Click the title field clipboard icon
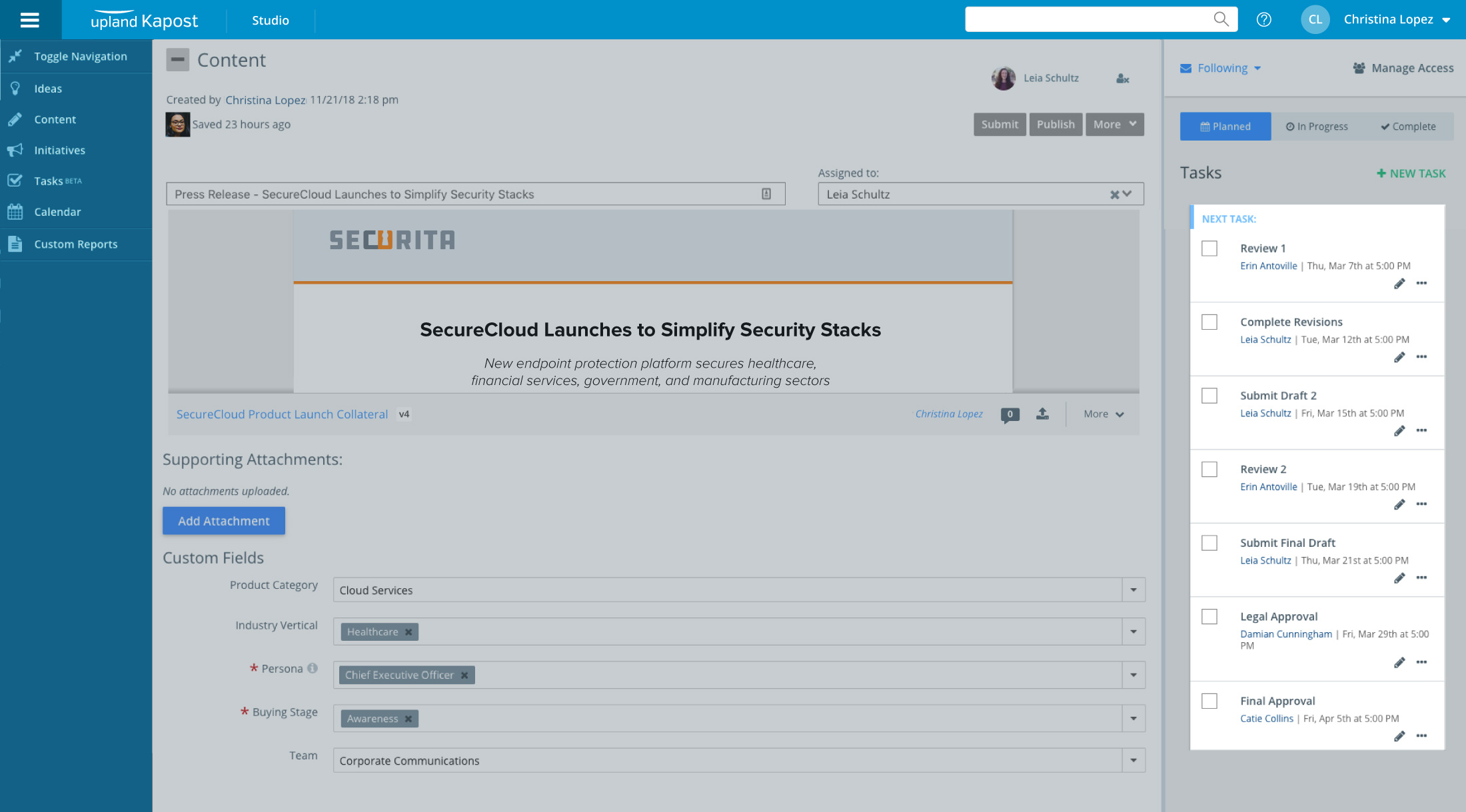1466x812 pixels. pos(766,194)
